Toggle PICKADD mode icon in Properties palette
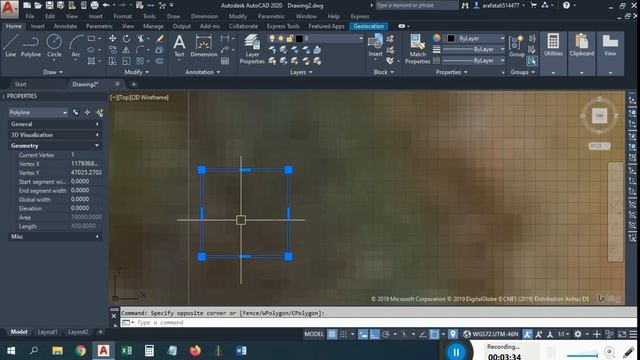Image resolution: width=640 pixels, height=360 pixels. click(76, 112)
